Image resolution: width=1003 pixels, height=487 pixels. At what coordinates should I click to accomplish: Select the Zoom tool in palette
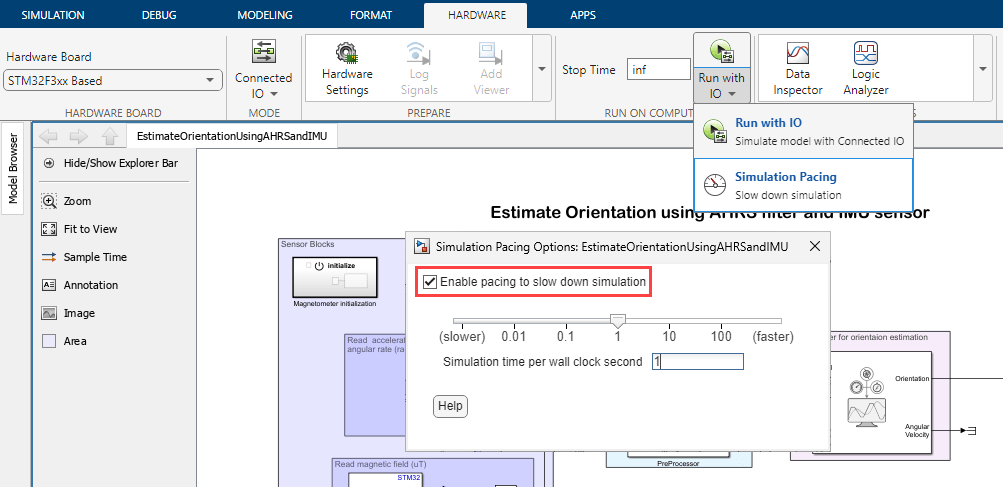tap(49, 201)
